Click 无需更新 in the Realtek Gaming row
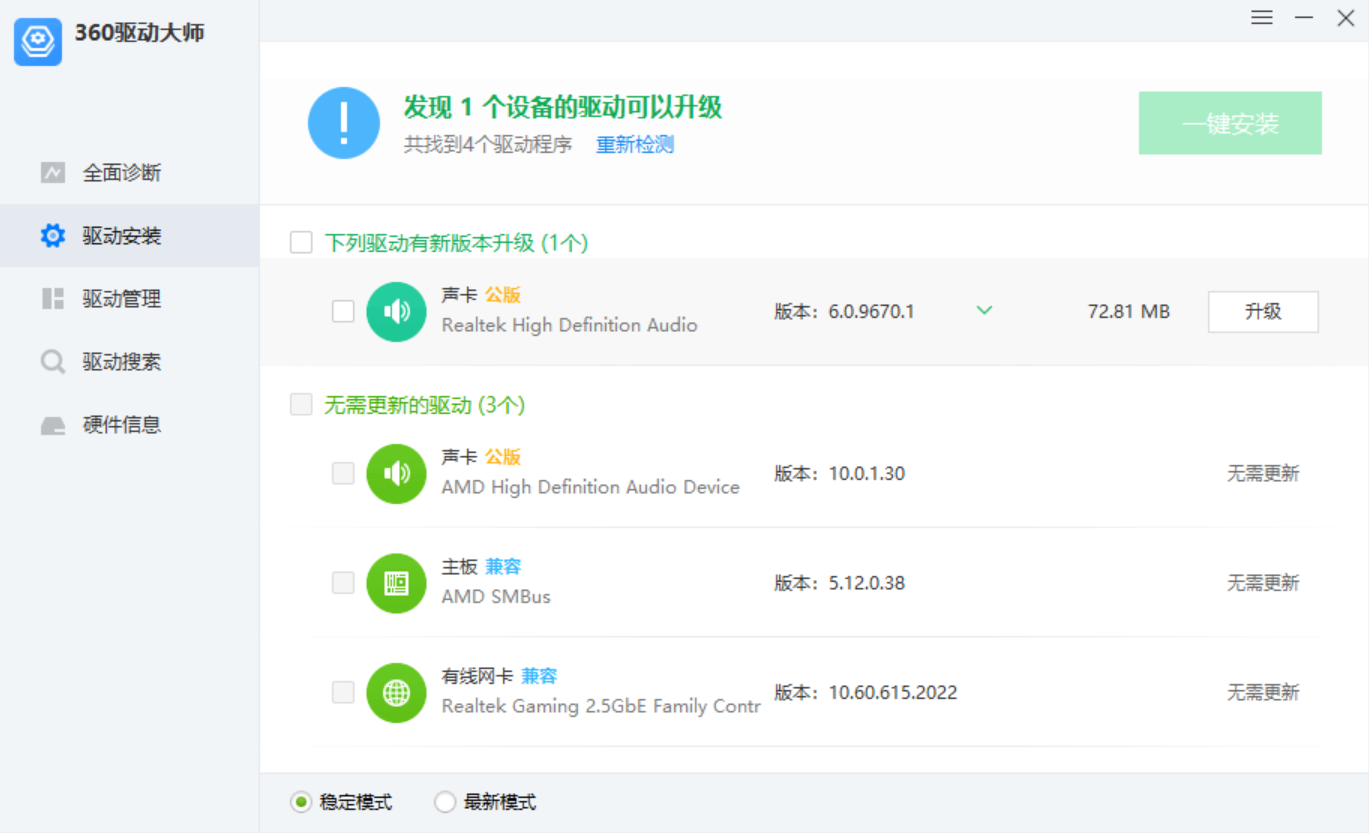The image size is (1369, 833). 1263,692
